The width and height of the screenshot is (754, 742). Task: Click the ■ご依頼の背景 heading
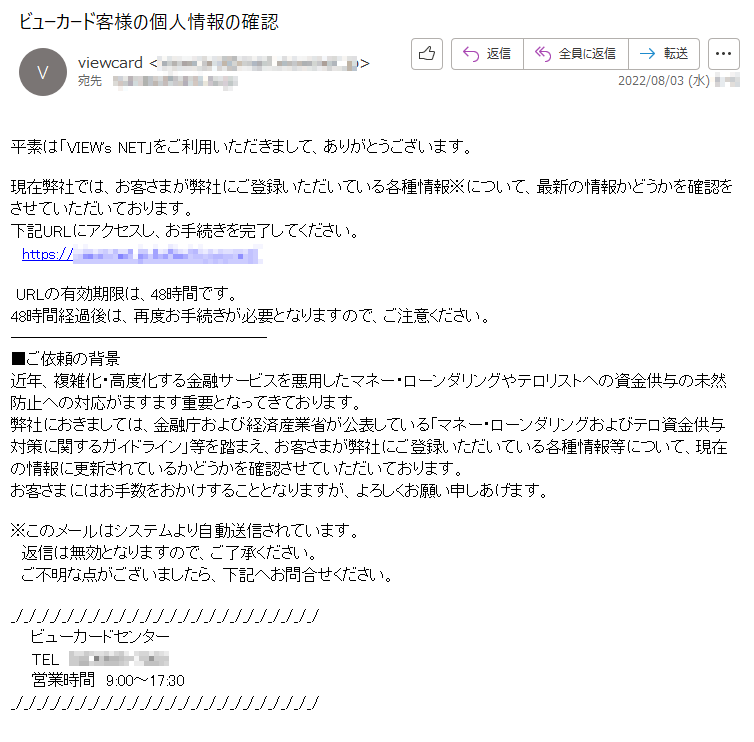65,359
